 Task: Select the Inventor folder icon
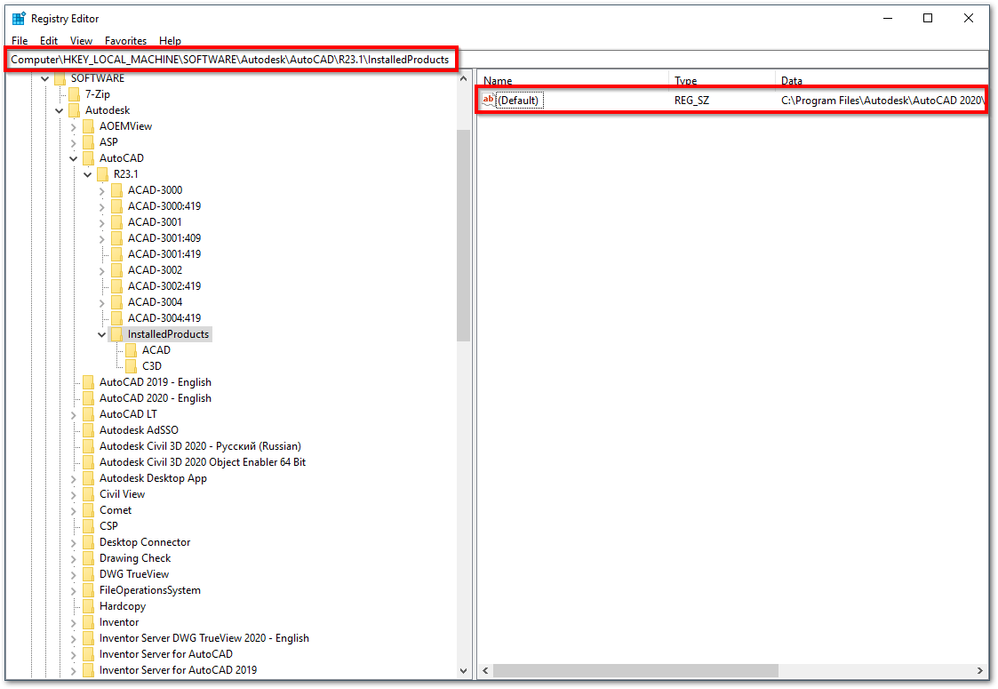tap(88, 622)
